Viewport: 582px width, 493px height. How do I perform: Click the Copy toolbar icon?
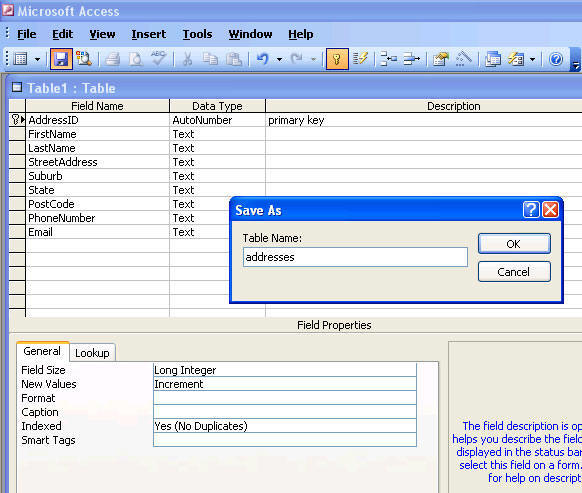pyautogui.click(x=210, y=59)
